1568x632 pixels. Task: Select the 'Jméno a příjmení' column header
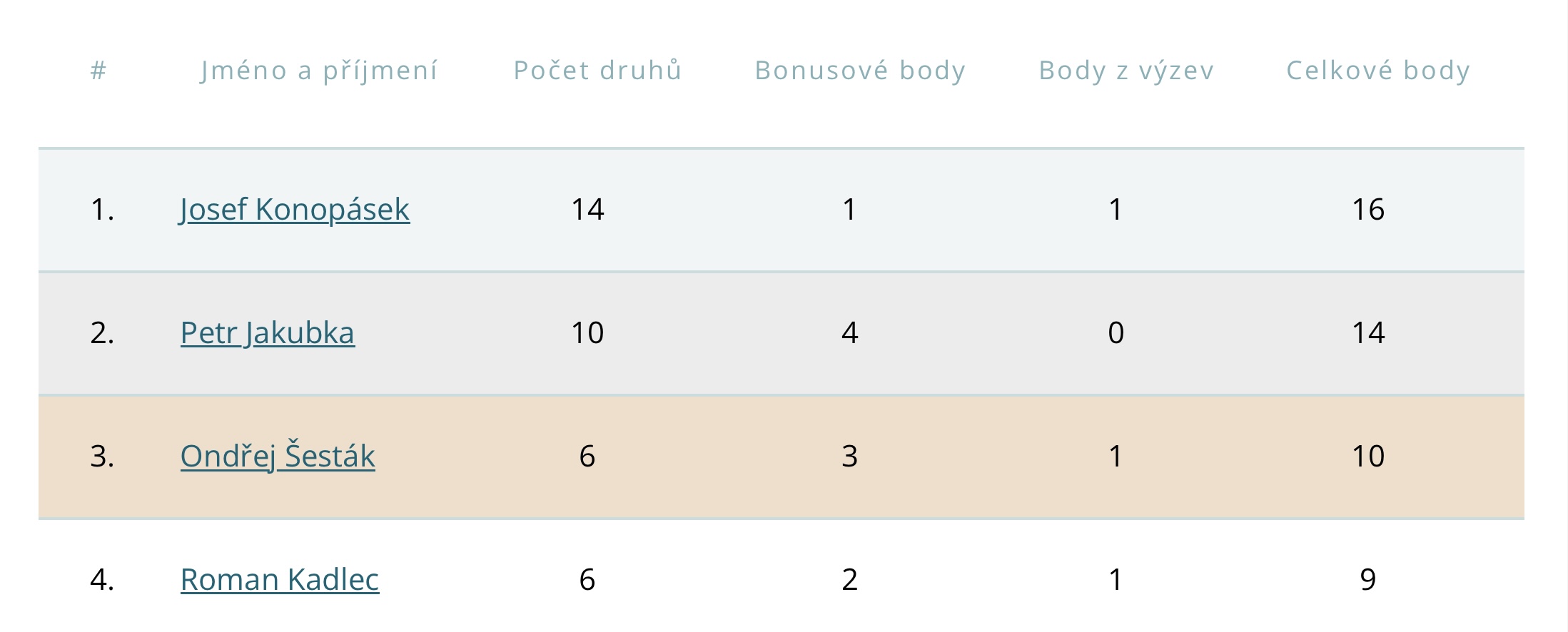(x=319, y=71)
